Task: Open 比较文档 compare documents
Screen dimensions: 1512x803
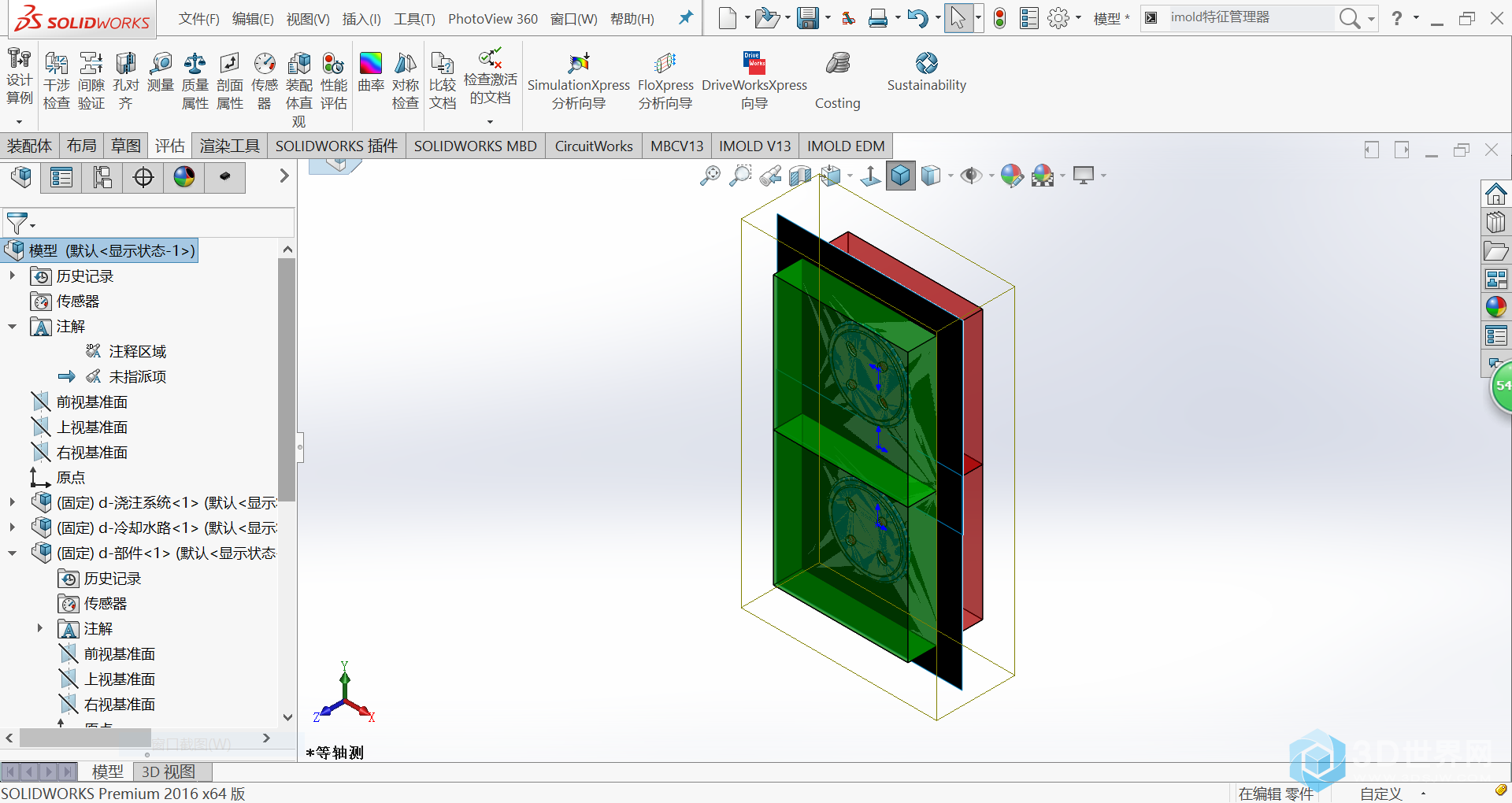Action: point(443,81)
